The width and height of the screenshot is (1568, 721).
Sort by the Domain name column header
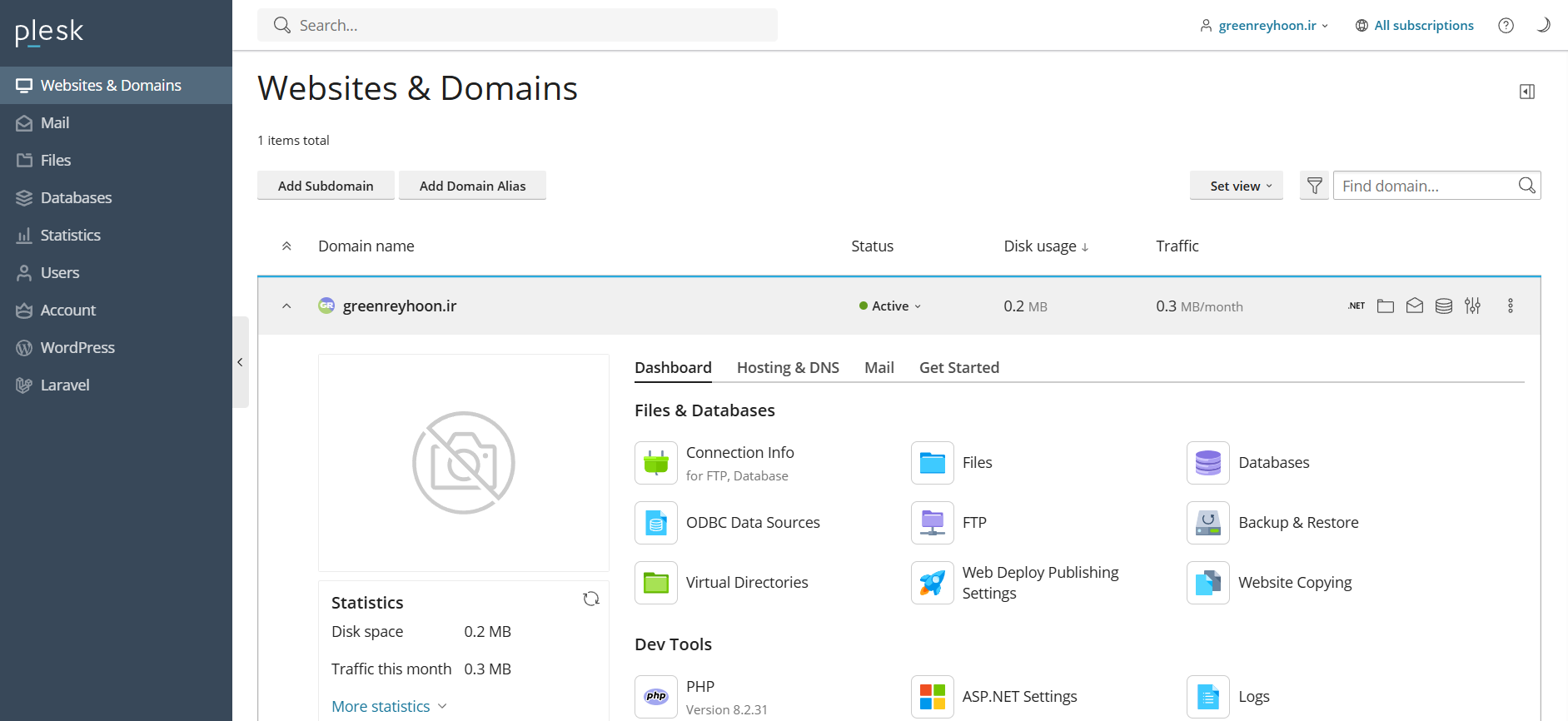pyautogui.click(x=366, y=246)
